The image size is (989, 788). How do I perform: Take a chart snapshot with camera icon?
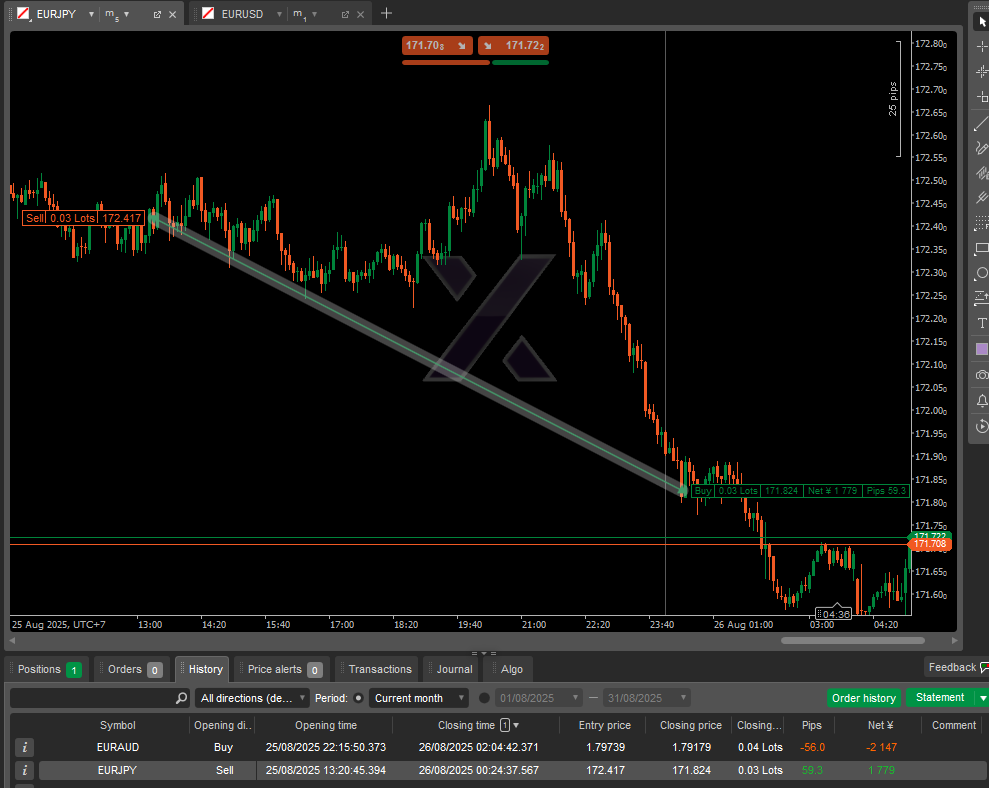981,374
